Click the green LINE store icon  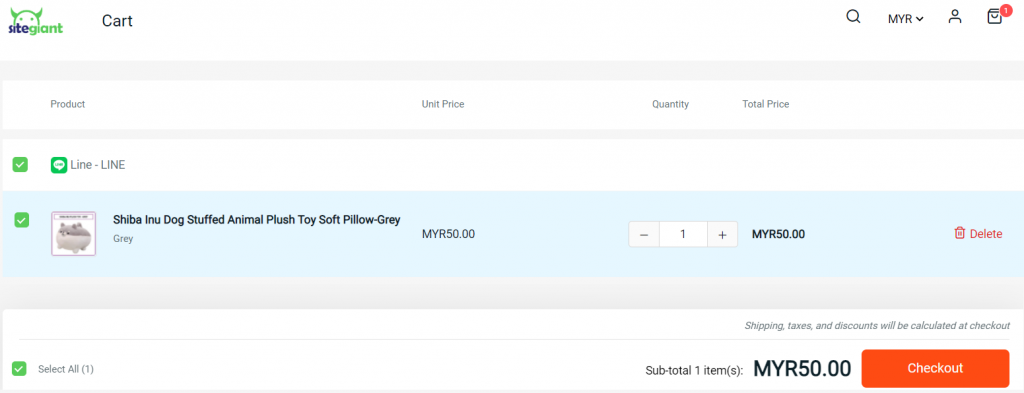[x=59, y=165]
